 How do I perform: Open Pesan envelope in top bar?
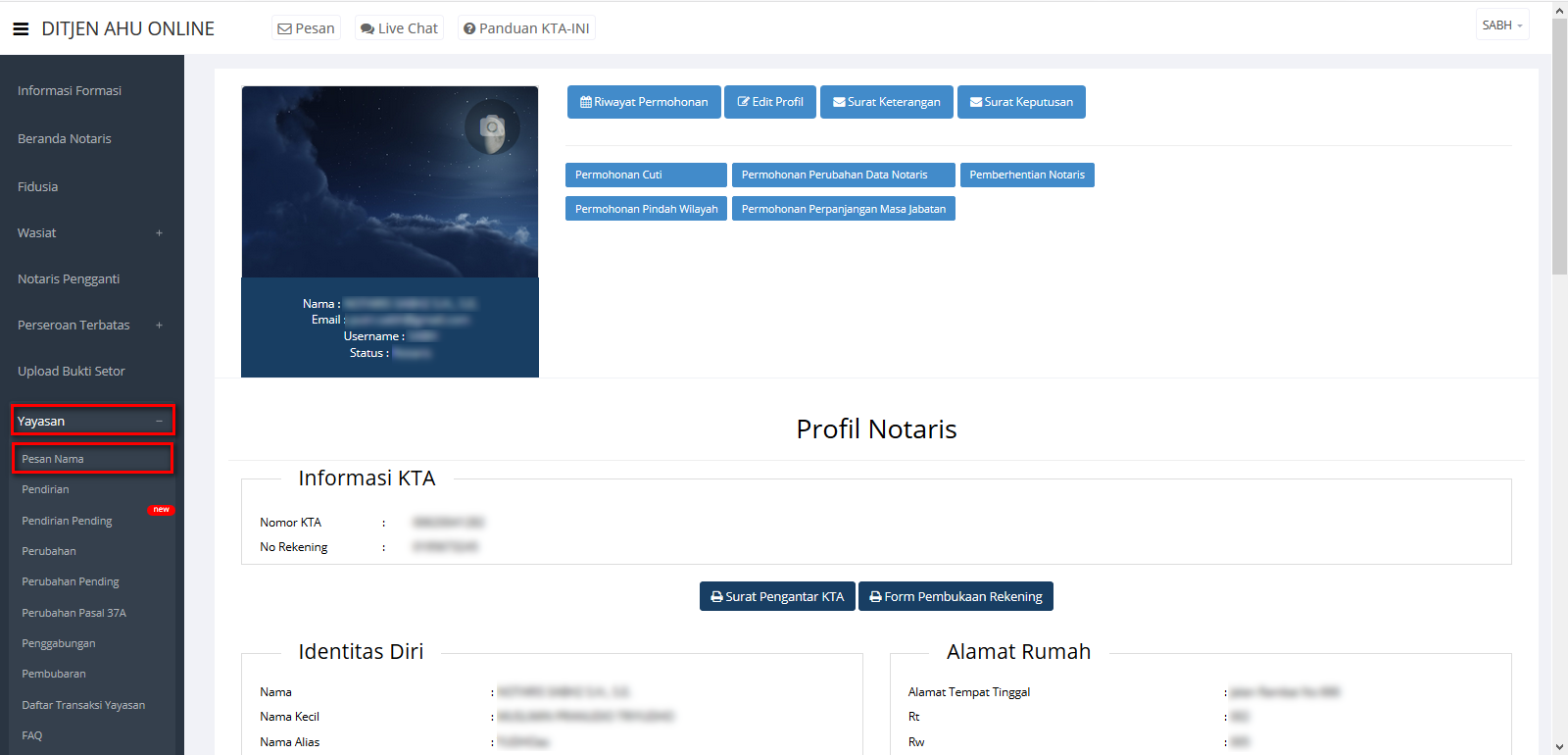tap(306, 28)
